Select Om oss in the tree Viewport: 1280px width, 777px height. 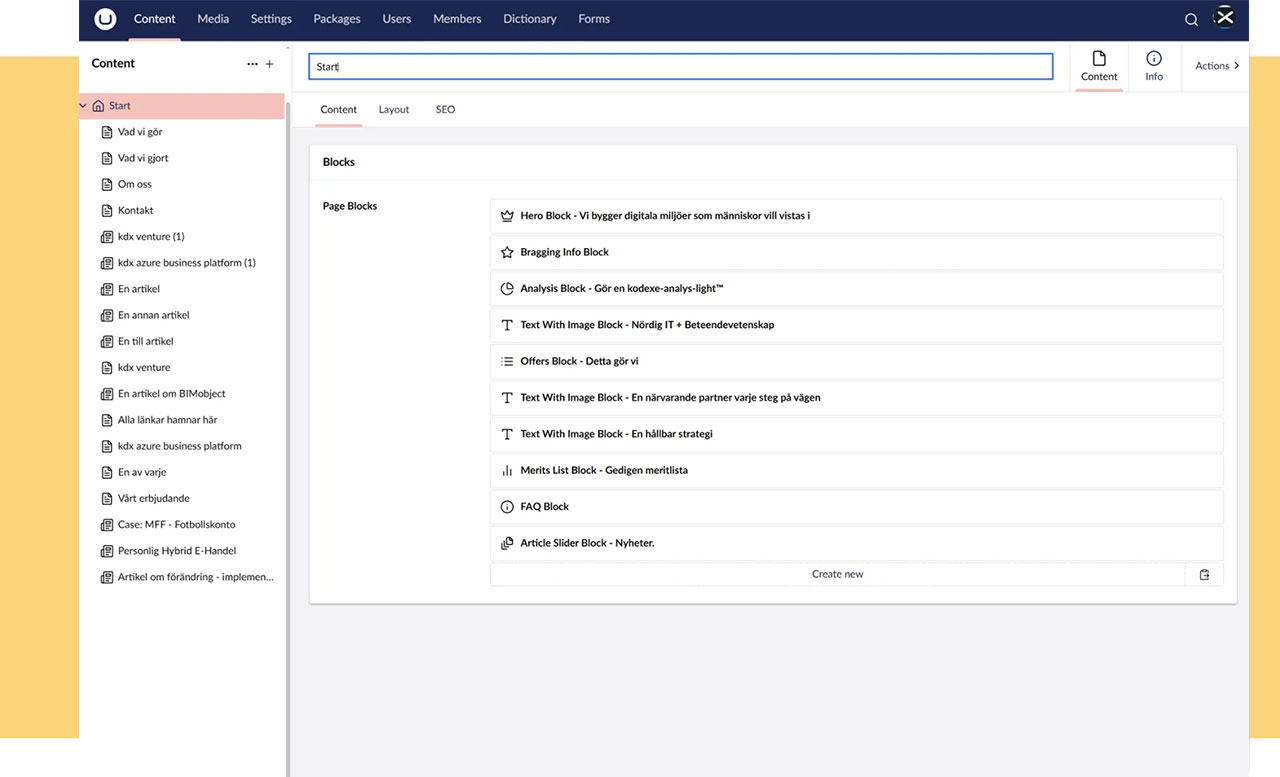click(x=135, y=185)
